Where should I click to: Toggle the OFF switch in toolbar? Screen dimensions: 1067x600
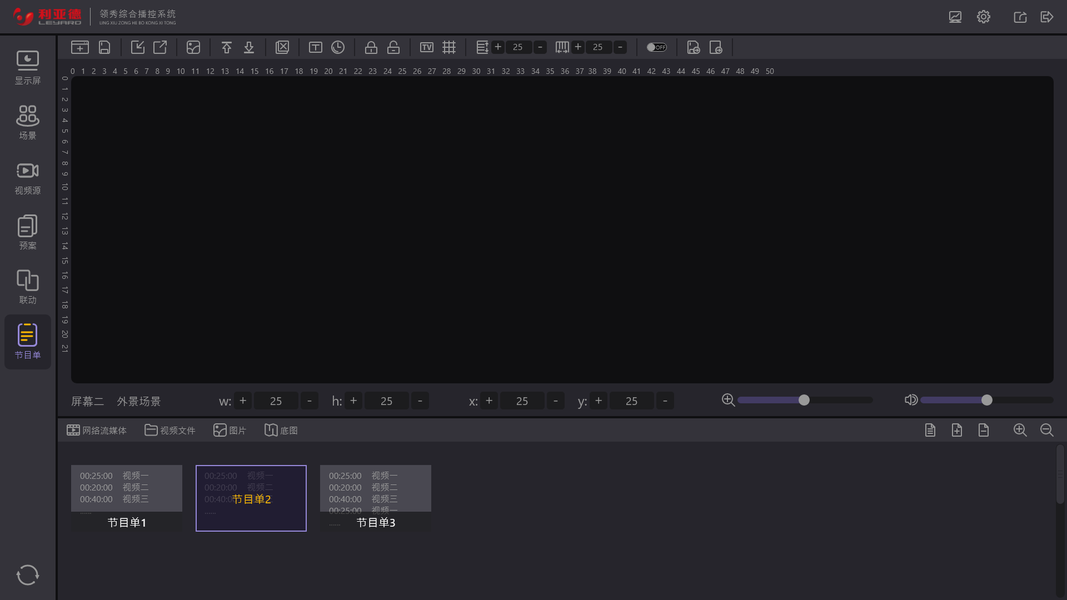pos(657,47)
